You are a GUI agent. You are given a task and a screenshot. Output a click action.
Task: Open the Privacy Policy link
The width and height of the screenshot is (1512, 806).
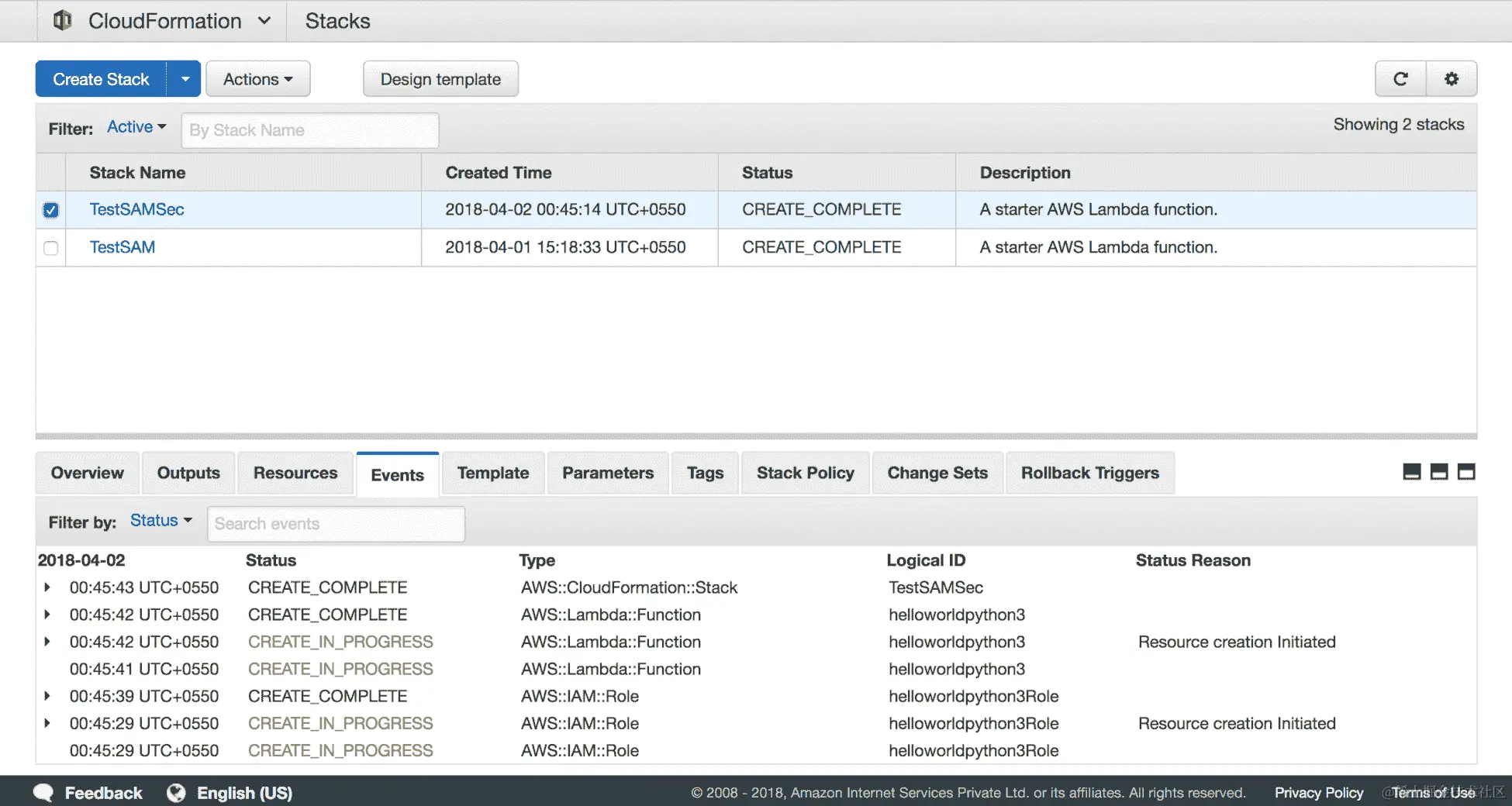[1319, 793]
